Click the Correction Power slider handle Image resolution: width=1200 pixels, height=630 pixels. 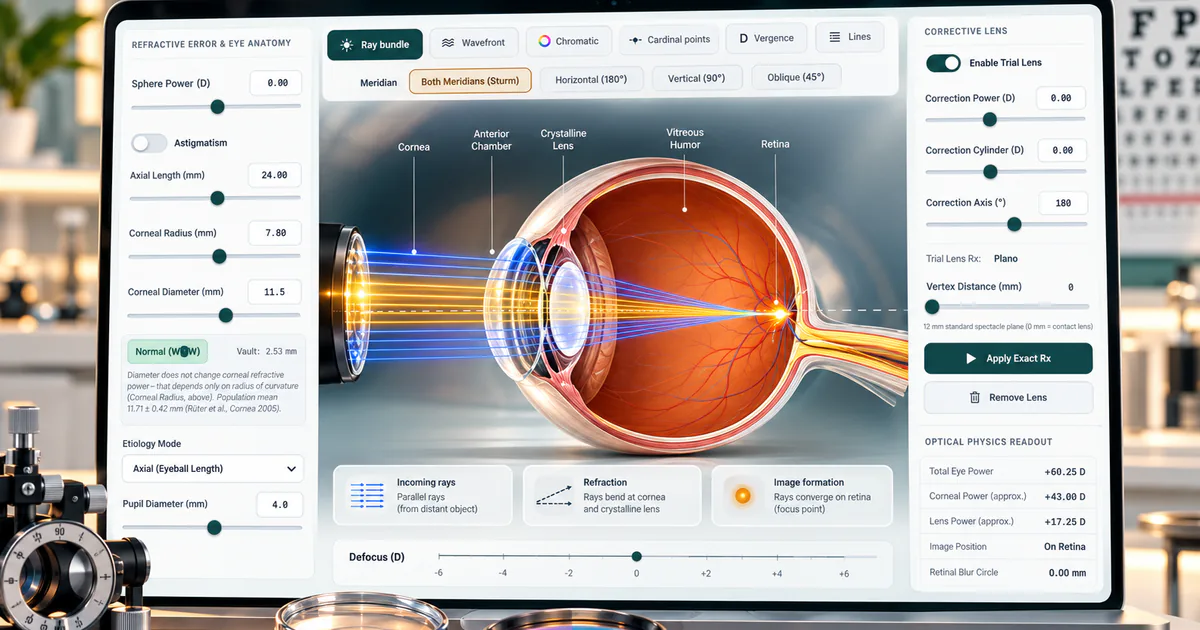tap(990, 119)
